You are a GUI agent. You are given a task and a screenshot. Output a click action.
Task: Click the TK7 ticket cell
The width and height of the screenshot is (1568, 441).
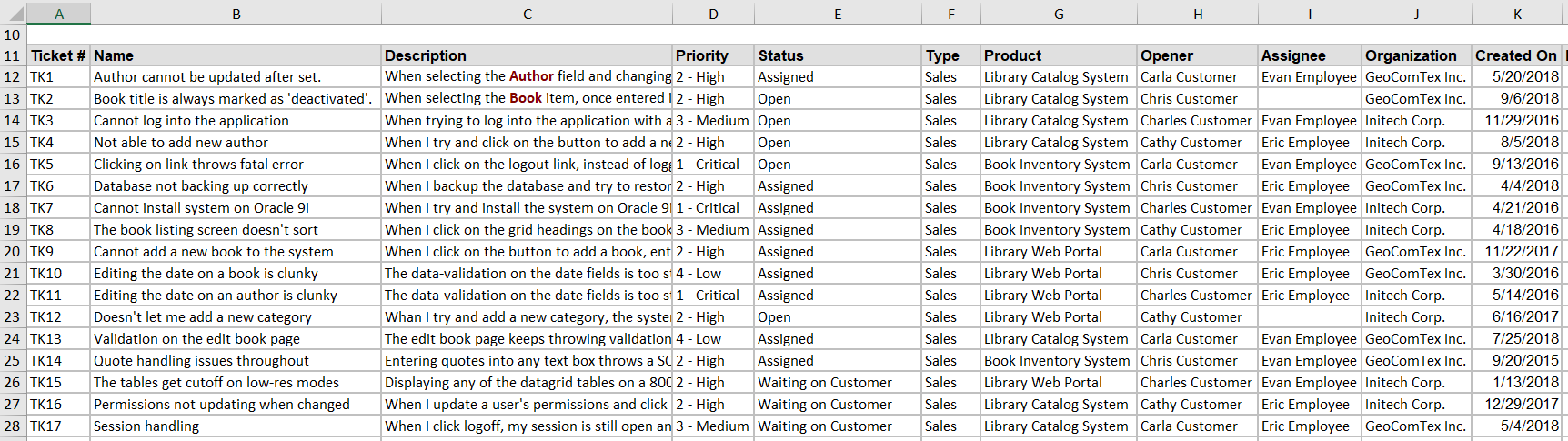[x=58, y=208]
